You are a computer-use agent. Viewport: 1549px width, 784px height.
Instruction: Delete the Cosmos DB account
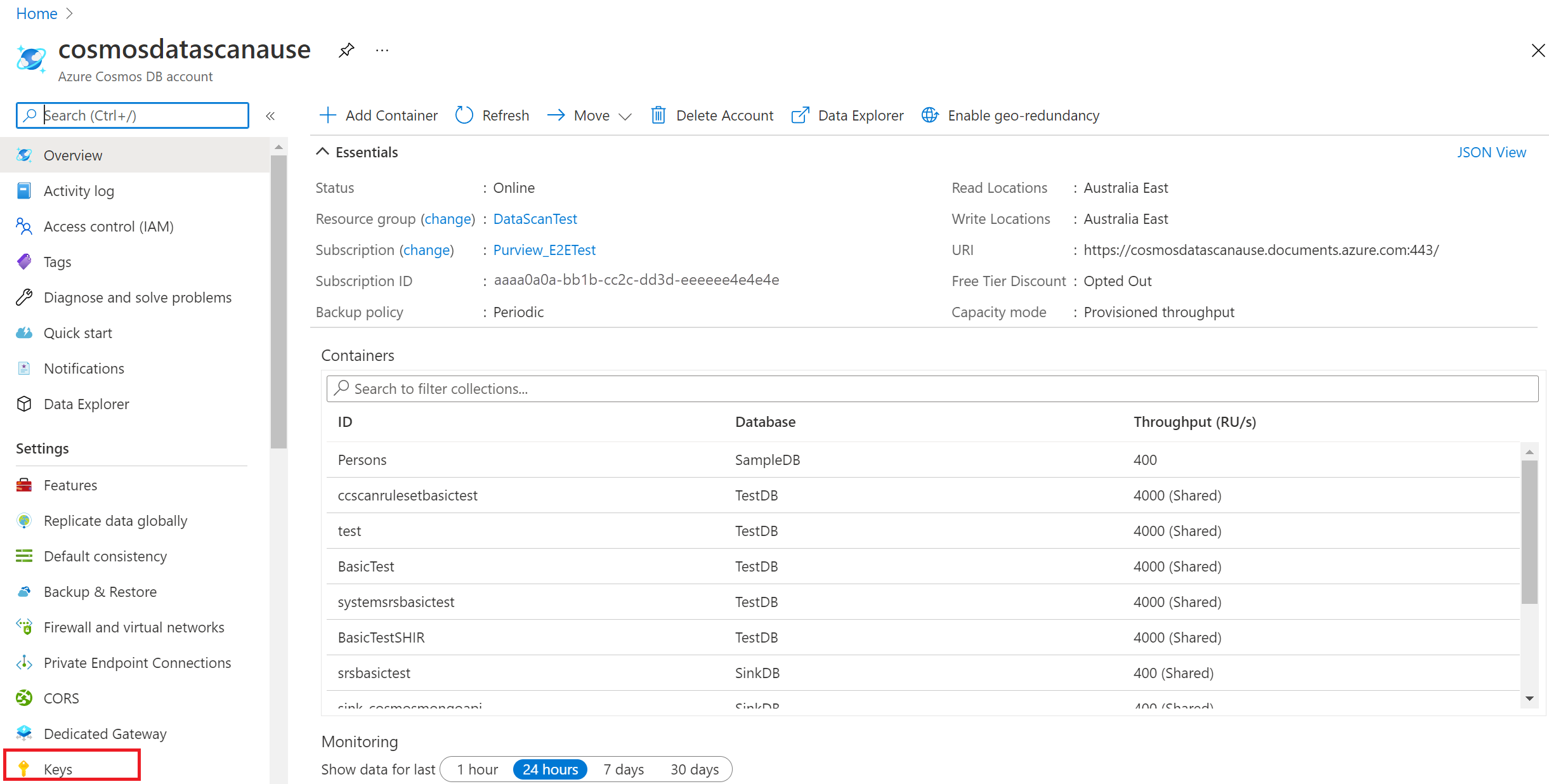711,115
